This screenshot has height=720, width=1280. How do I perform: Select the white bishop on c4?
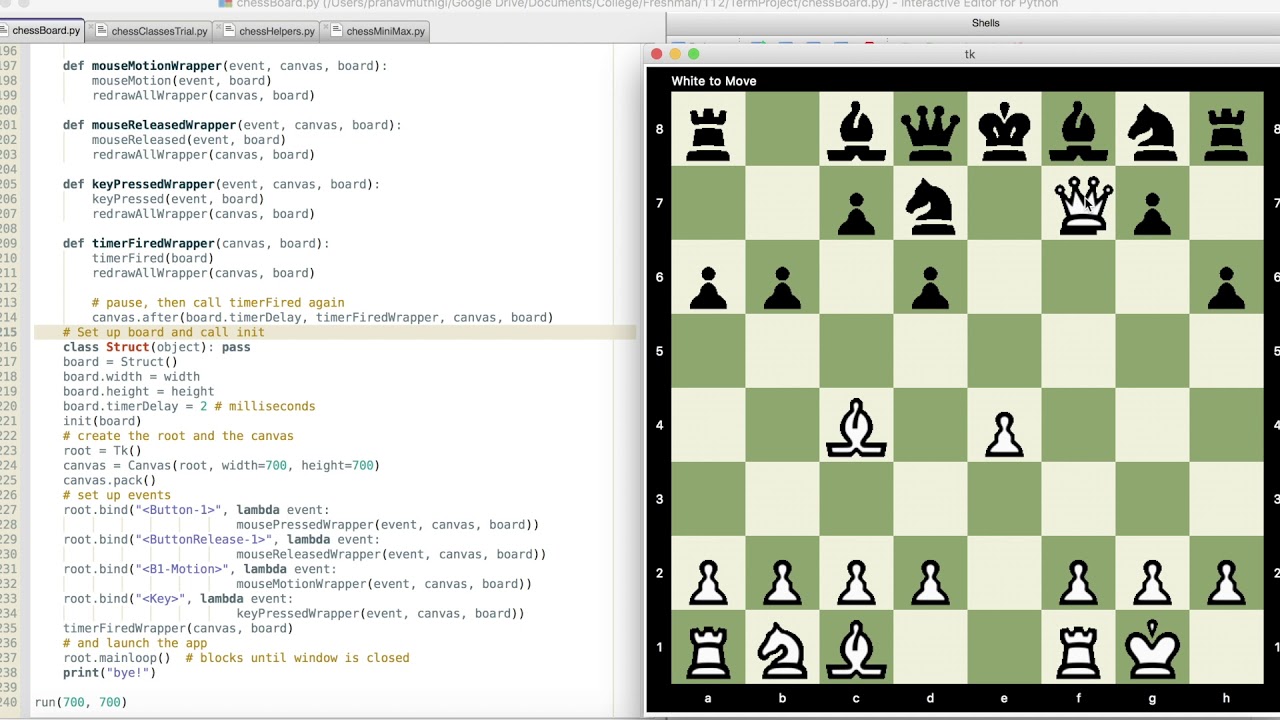click(x=856, y=429)
